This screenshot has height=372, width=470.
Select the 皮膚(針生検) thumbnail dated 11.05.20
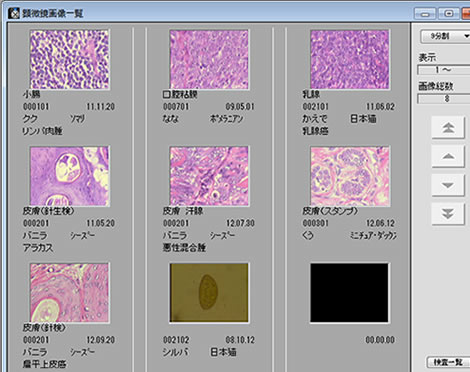(69, 176)
